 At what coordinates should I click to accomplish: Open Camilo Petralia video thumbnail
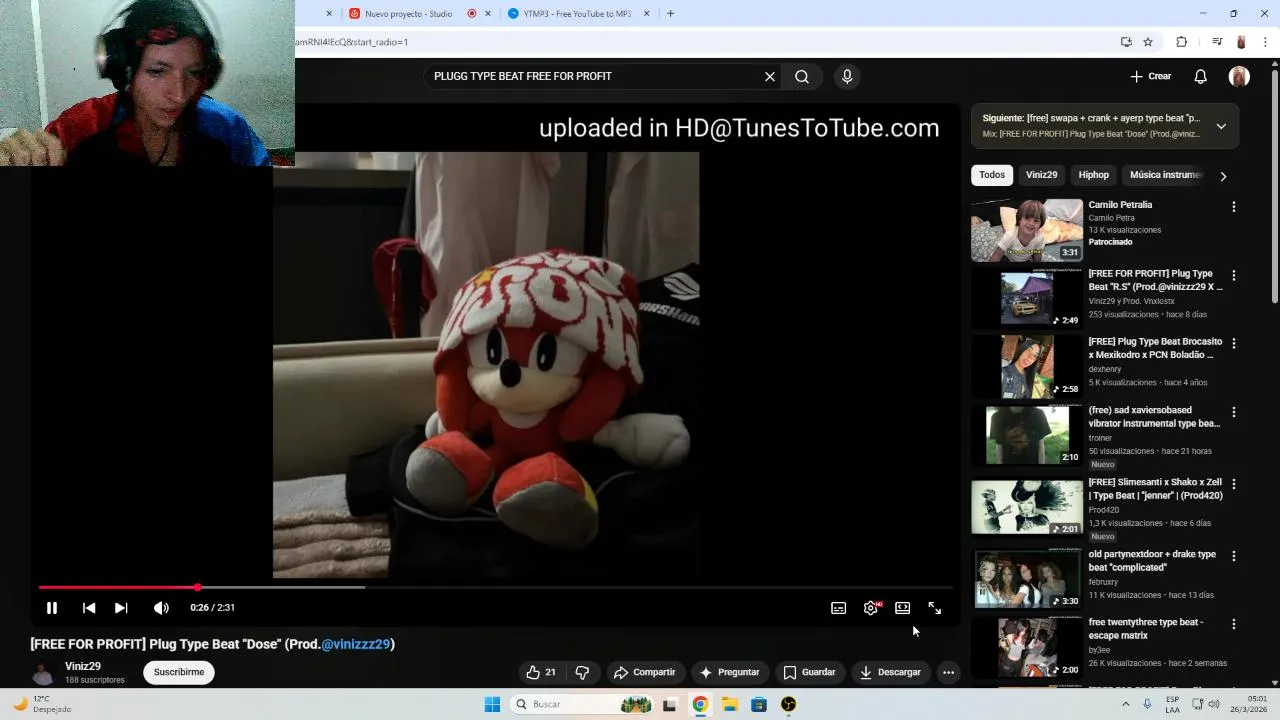1027,230
